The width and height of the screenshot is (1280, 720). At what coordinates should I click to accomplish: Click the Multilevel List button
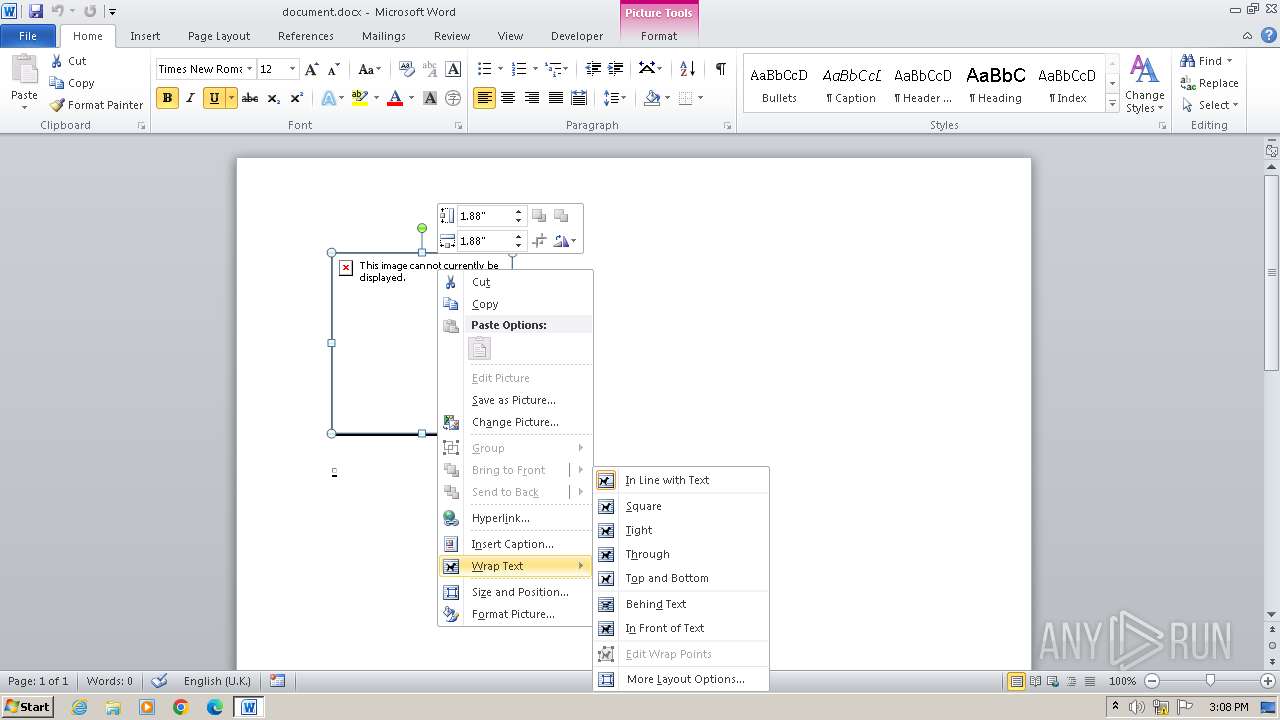pos(554,69)
